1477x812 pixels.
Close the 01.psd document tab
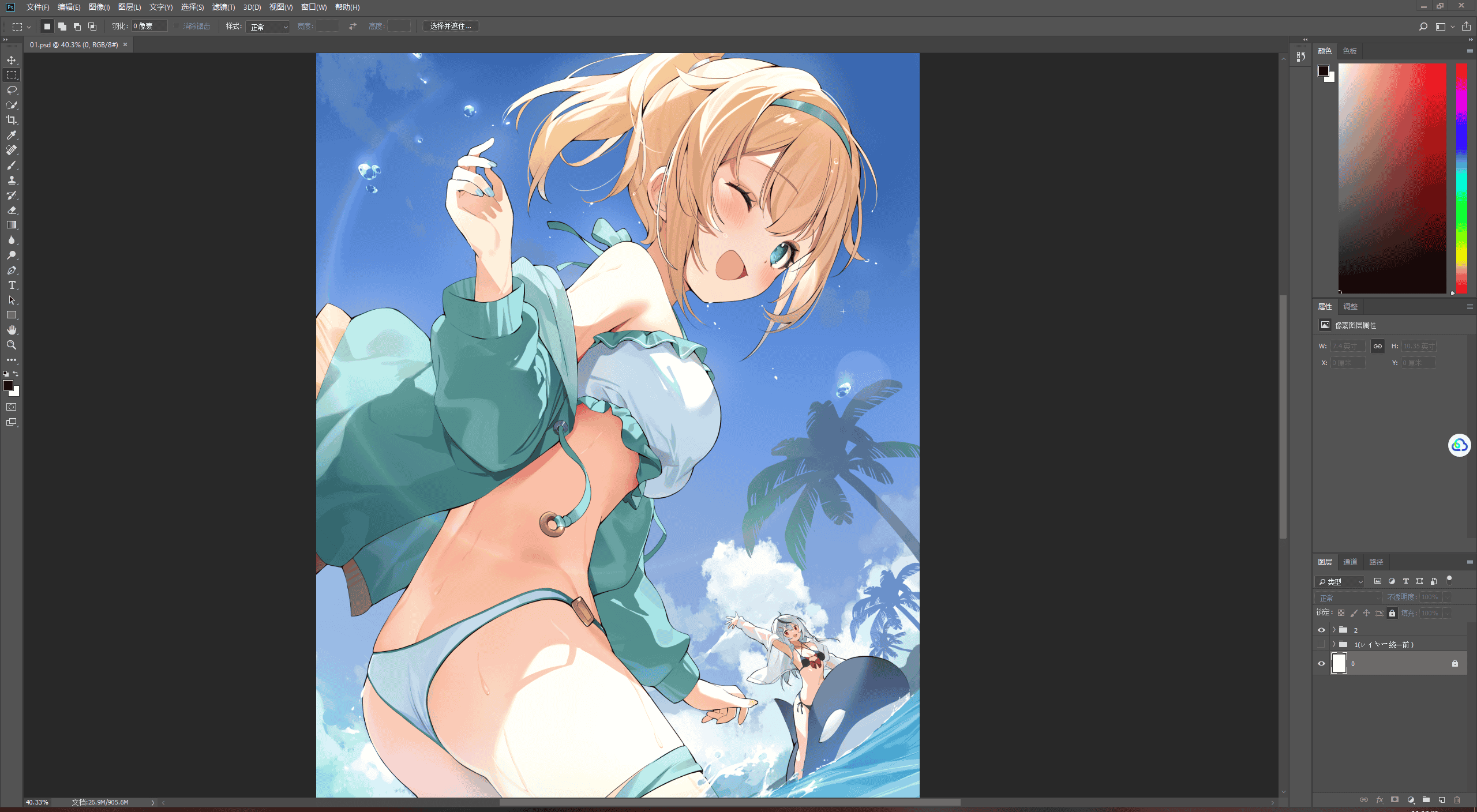pos(125,44)
